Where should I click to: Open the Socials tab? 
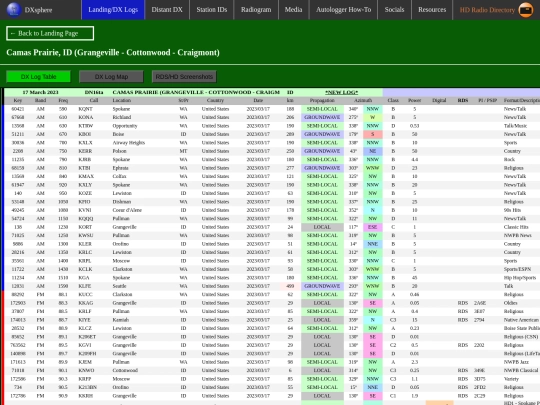(x=394, y=10)
